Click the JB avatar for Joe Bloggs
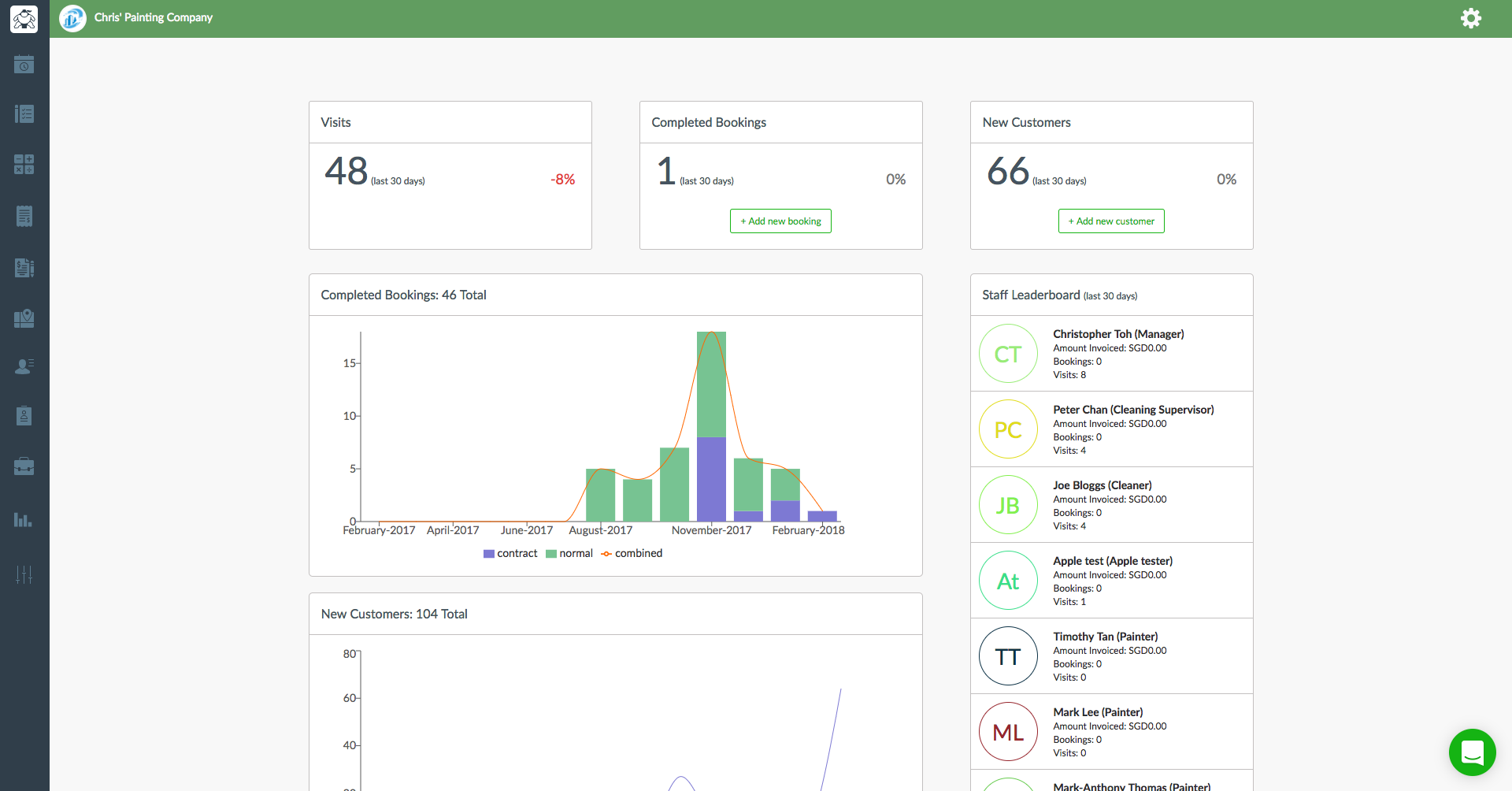 (x=1008, y=505)
